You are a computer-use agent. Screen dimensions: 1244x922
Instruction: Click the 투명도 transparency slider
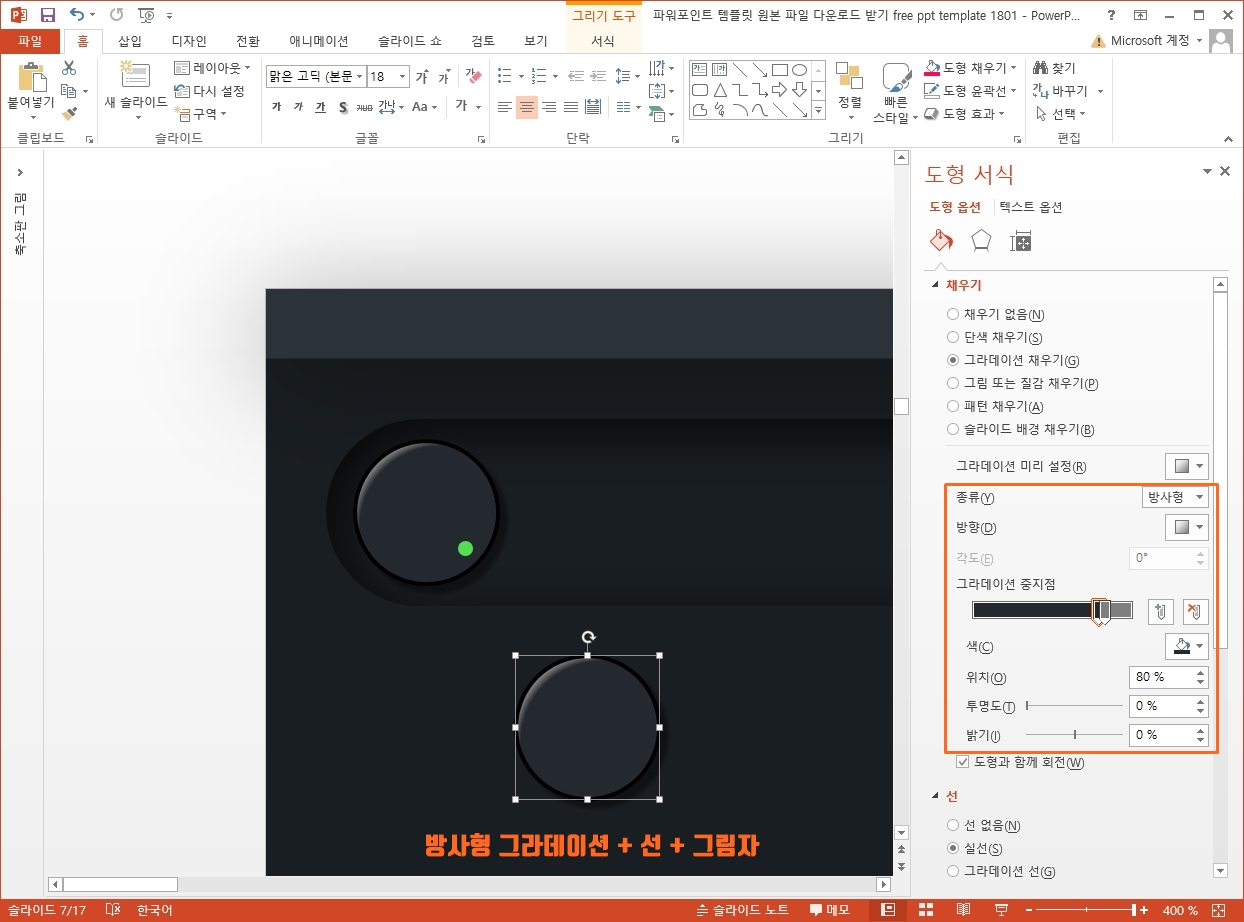(x=1074, y=706)
